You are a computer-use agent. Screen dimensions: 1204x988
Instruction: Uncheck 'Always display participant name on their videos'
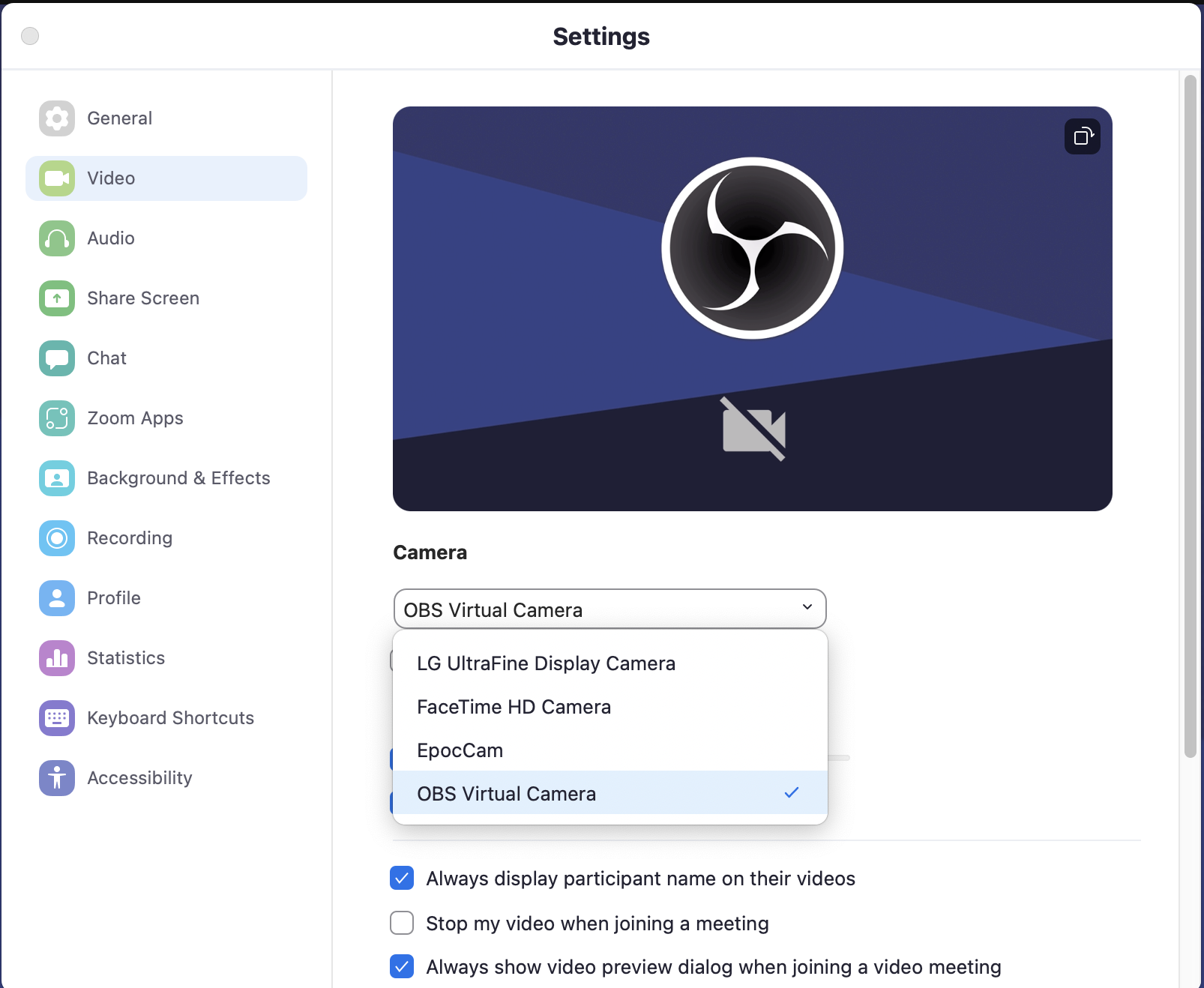402,879
